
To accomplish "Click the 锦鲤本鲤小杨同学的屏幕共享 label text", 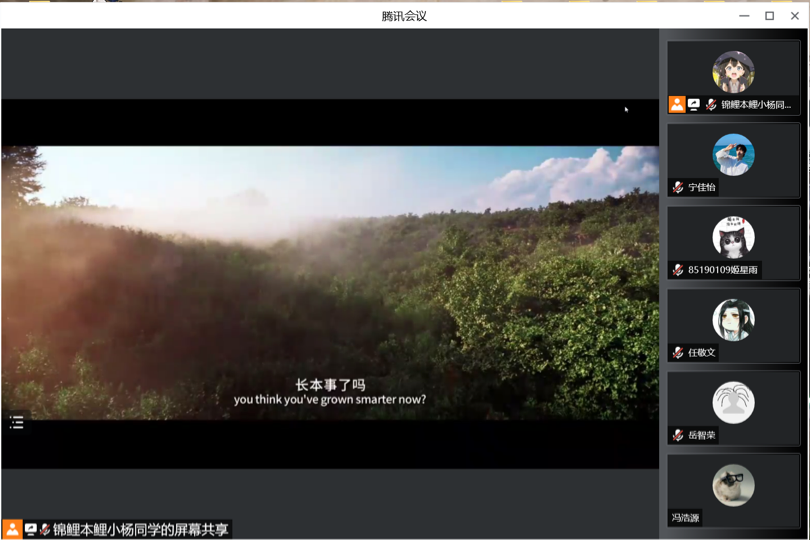I will pyautogui.click(x=140, y=529).
